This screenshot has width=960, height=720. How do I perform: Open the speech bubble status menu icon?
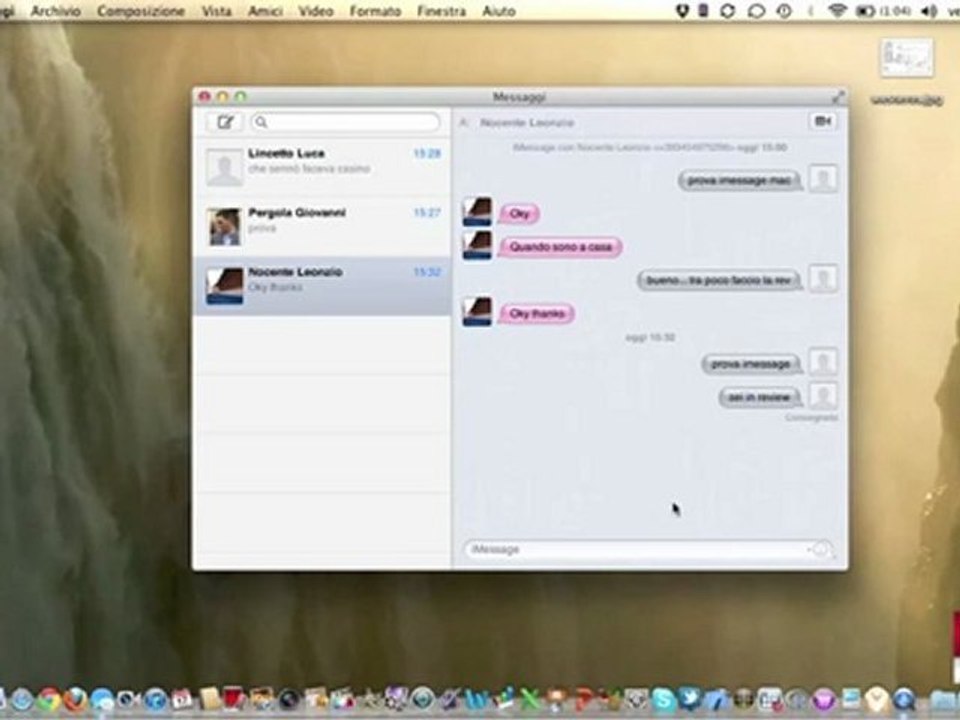click(x=757, y=11)
